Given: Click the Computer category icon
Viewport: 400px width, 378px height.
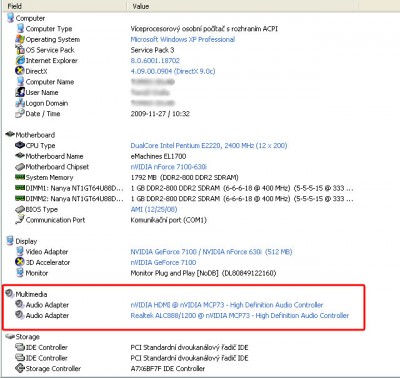Looking at the screenshot, I should click(x=10, y=18).
